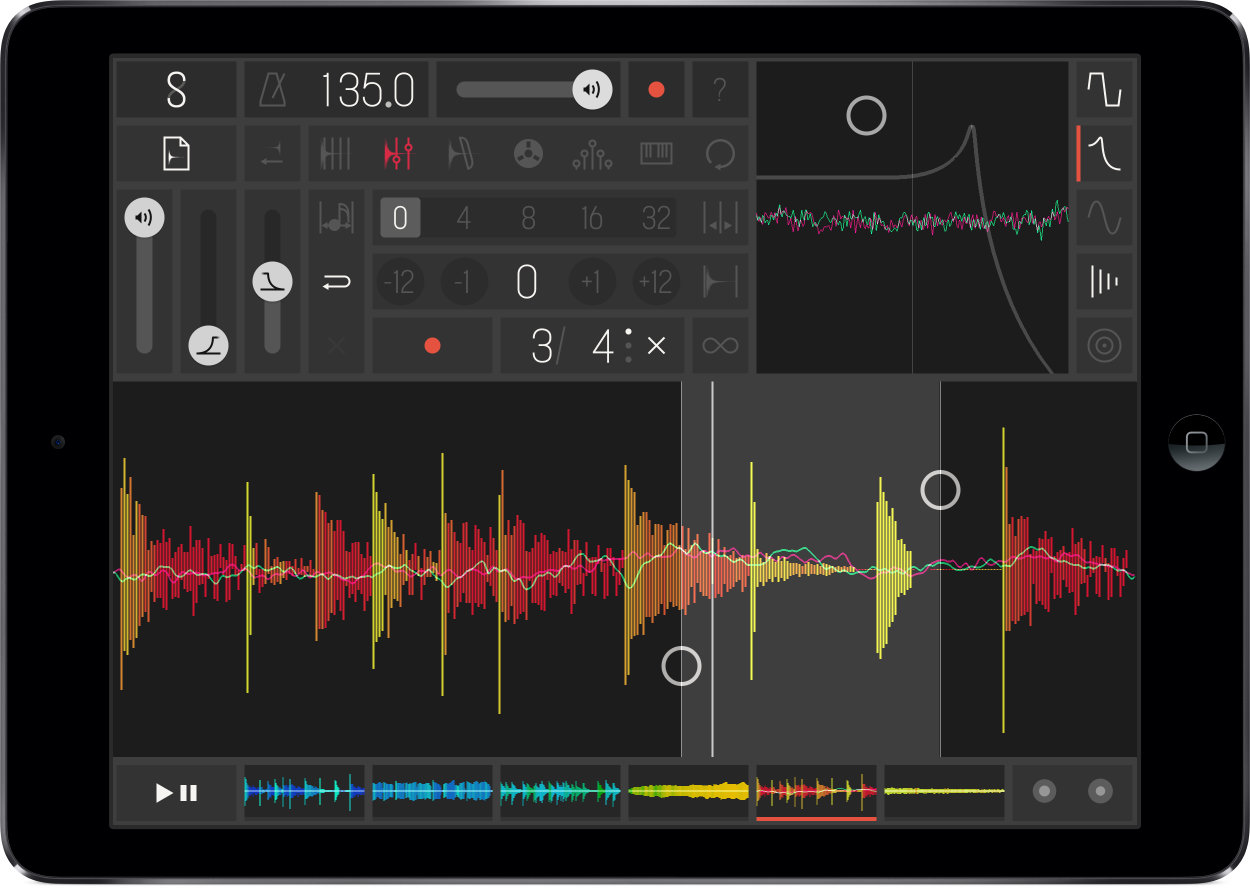Select slice count 0

(400, 218)
